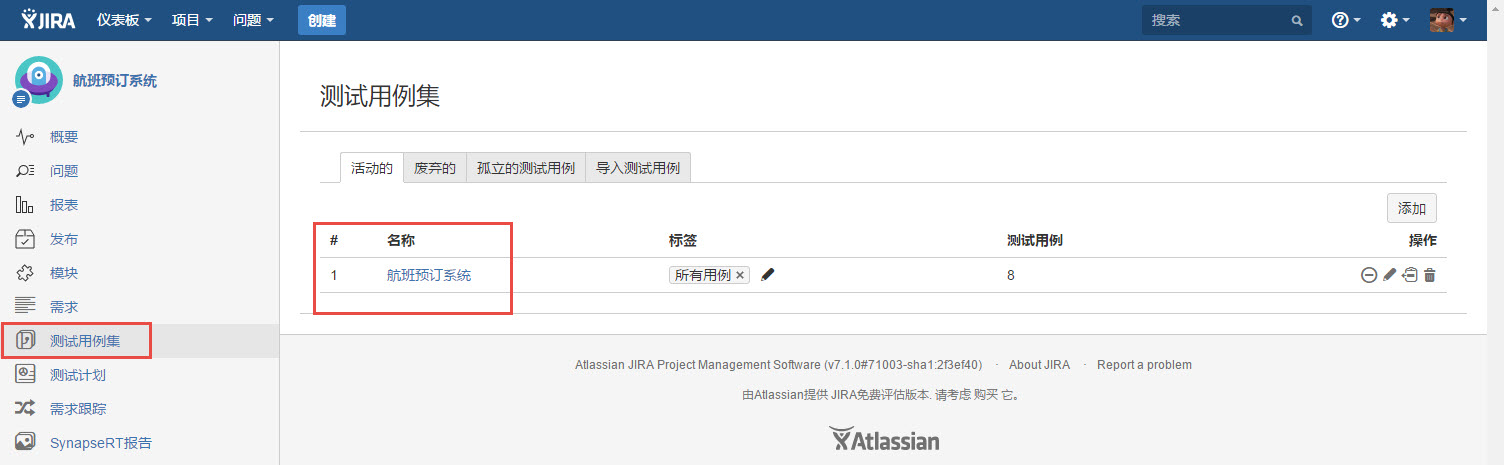This screenshot has height=465, width=1504.
Task: Click the 报表 bar chart icon
Action: coord(26,205)
